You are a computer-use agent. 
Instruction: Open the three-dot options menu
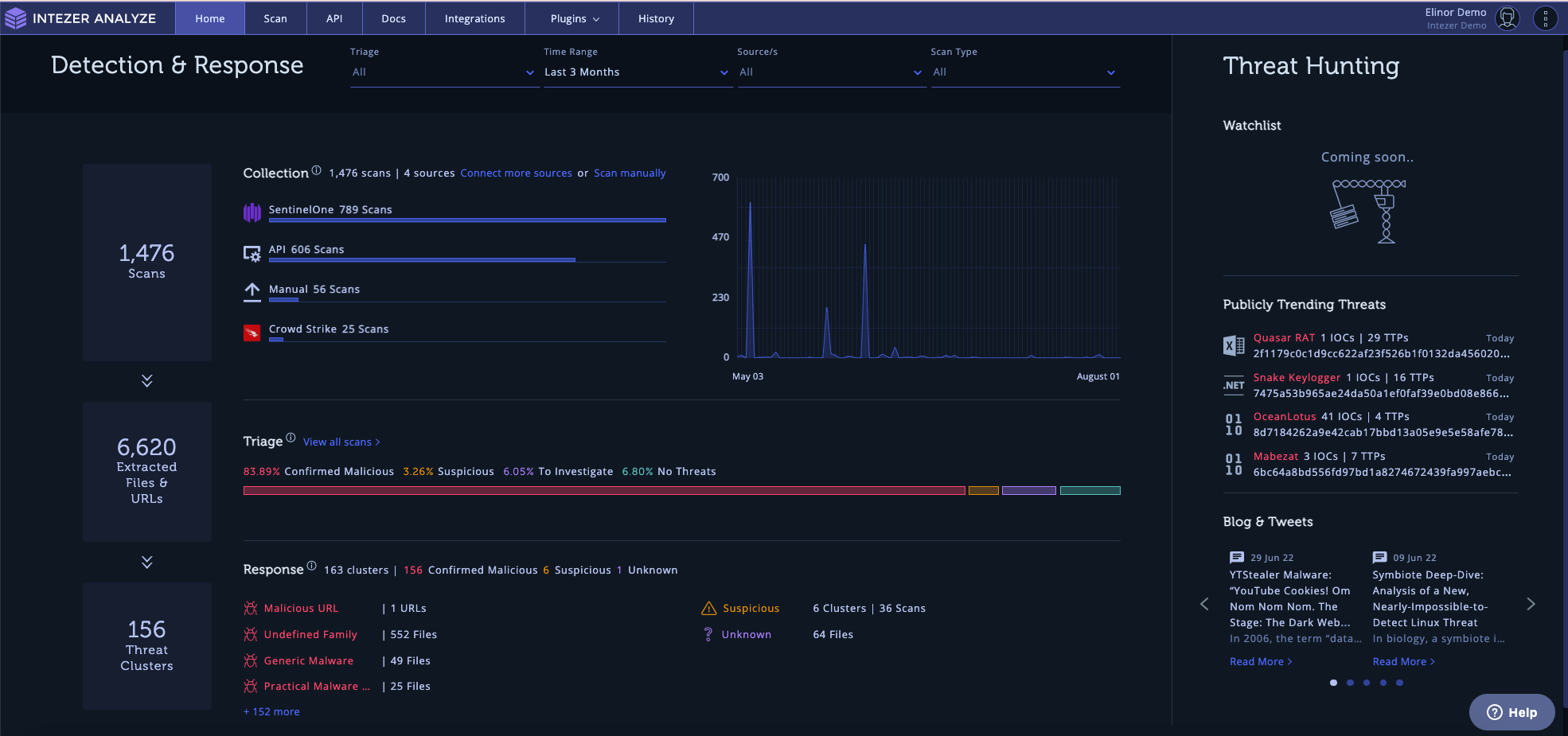pos(1545,18)
